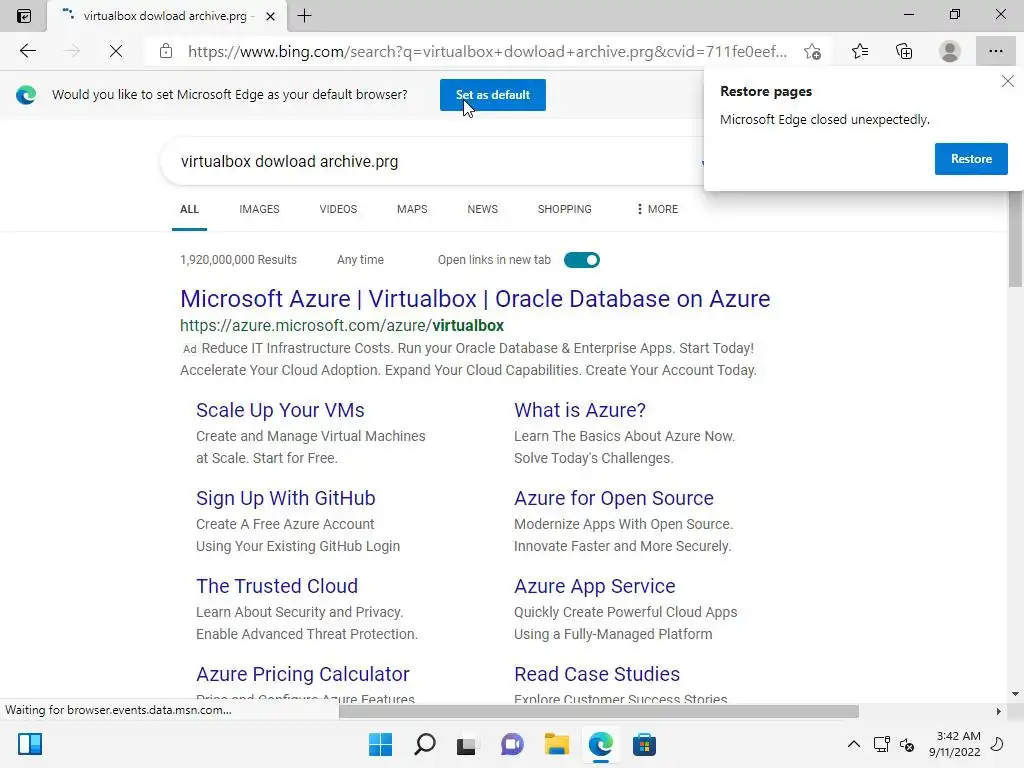Open Azure for Open Source link
Image resolution: width=1024 pixels, height=768 pixels.
[x=614, y=498]
